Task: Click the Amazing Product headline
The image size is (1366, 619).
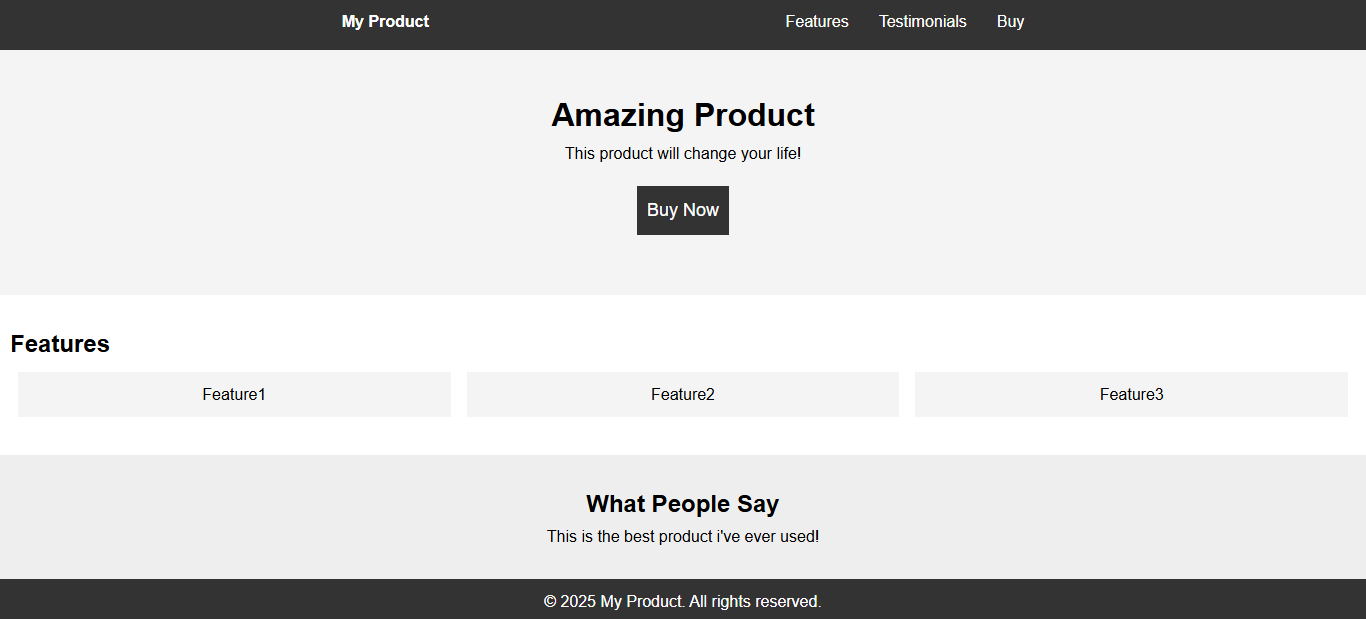Action: point(683,115)
